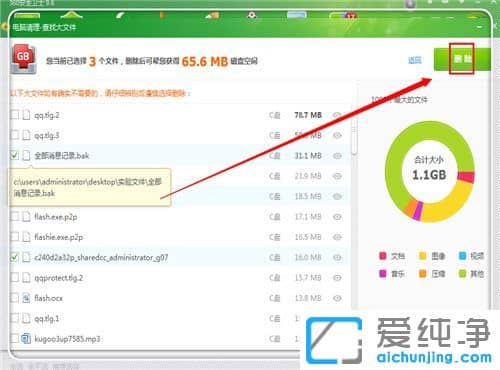Click the green 其他 legend swatch
This screenshot has width=500, height=370.
point(462,274)
